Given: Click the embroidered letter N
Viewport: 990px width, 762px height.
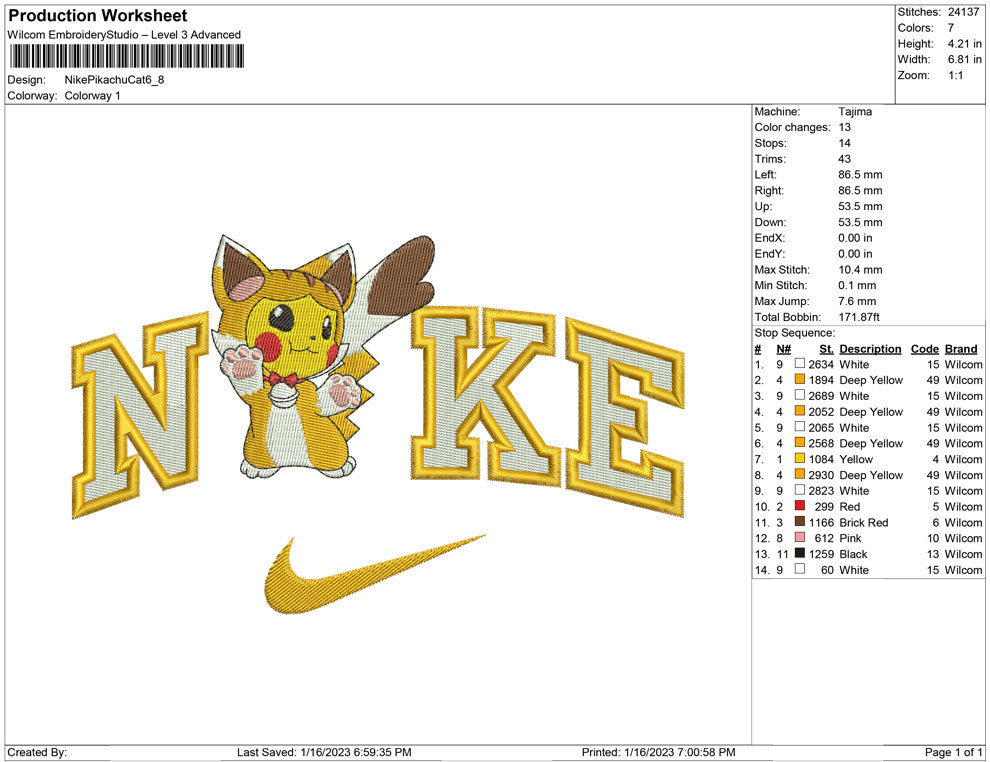Looking at the screenshot, I should pyautogui.click(x=140, y=414).
